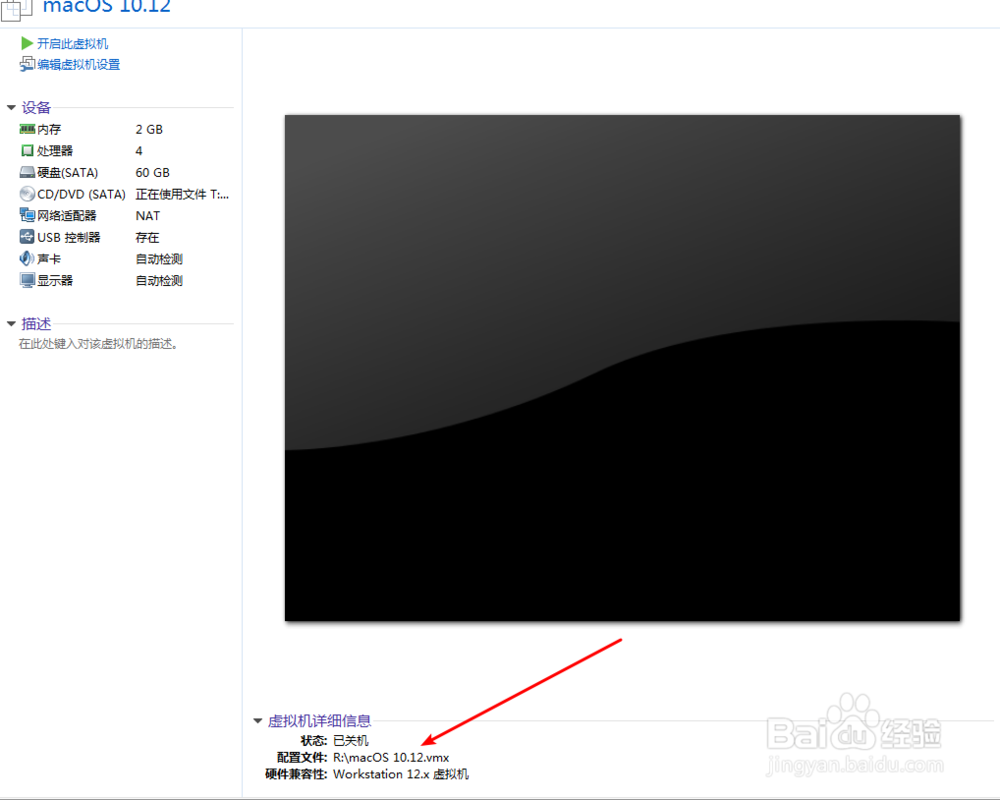Click the 正在使用文件 T:... value
Image resolution: width=1000 pixels, height=800 pixels.
[182, 194]
